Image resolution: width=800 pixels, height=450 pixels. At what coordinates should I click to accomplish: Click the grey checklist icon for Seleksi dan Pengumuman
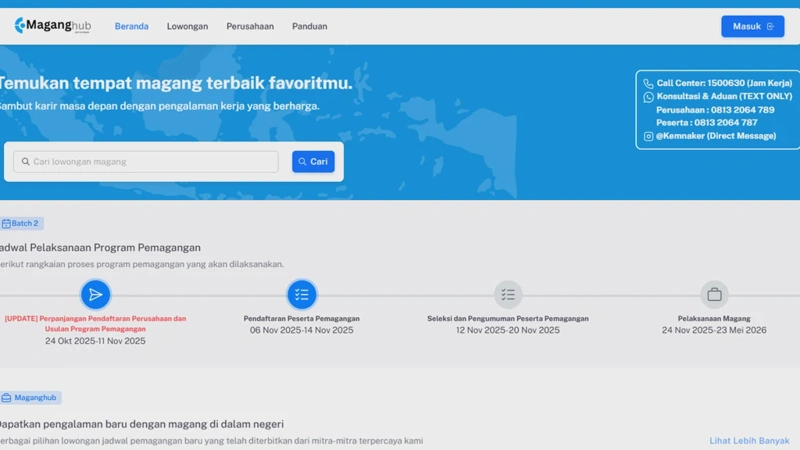click(508, 294)
